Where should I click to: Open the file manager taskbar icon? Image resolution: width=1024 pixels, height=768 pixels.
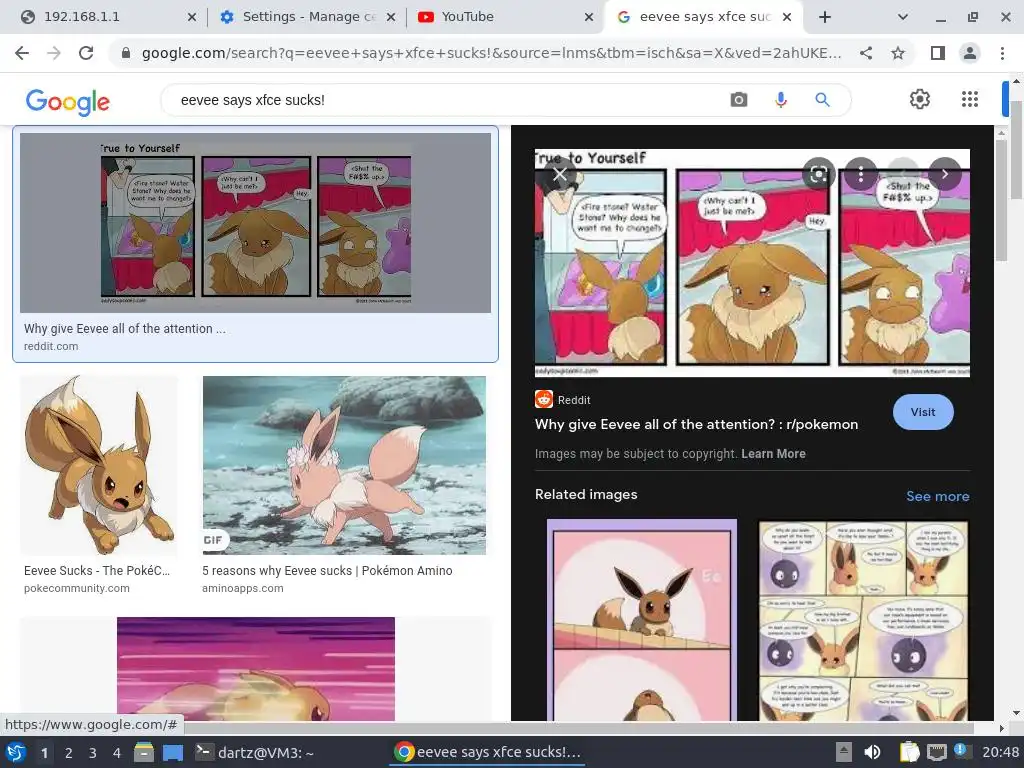[144, 752]
